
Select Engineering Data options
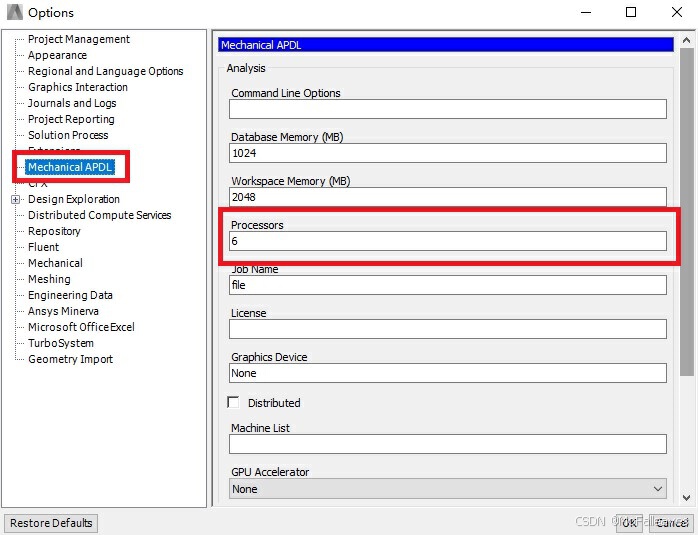pyautogui.click(x=70, y=296)
